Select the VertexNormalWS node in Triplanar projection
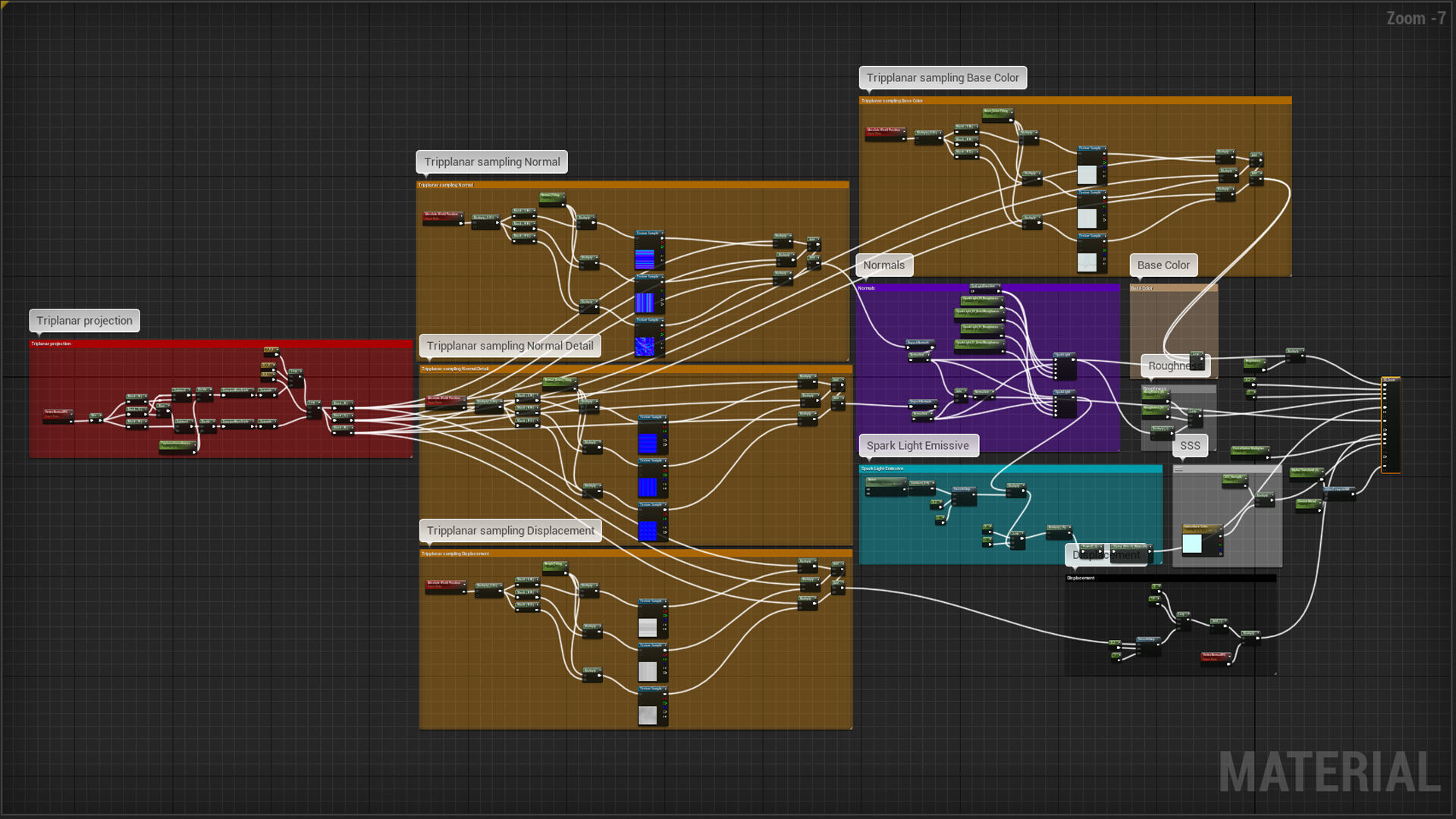 (x=58, y=415)
